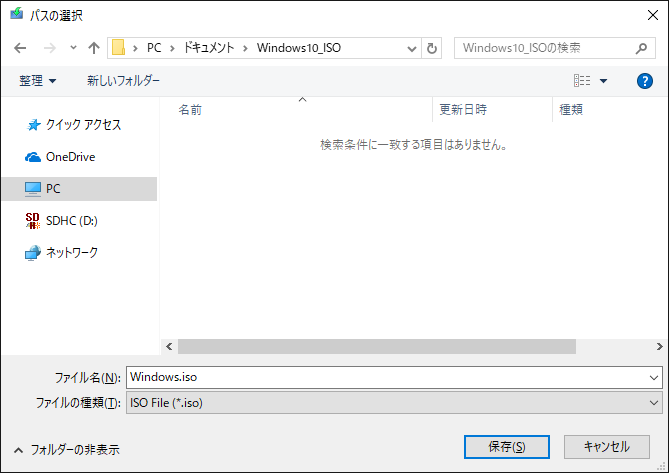
Task: Click the dialog title bar app icon
Action: coord(17,13)
